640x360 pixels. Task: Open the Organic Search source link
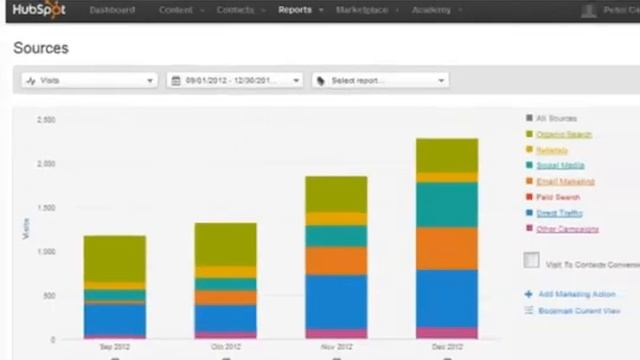(564, 134)
